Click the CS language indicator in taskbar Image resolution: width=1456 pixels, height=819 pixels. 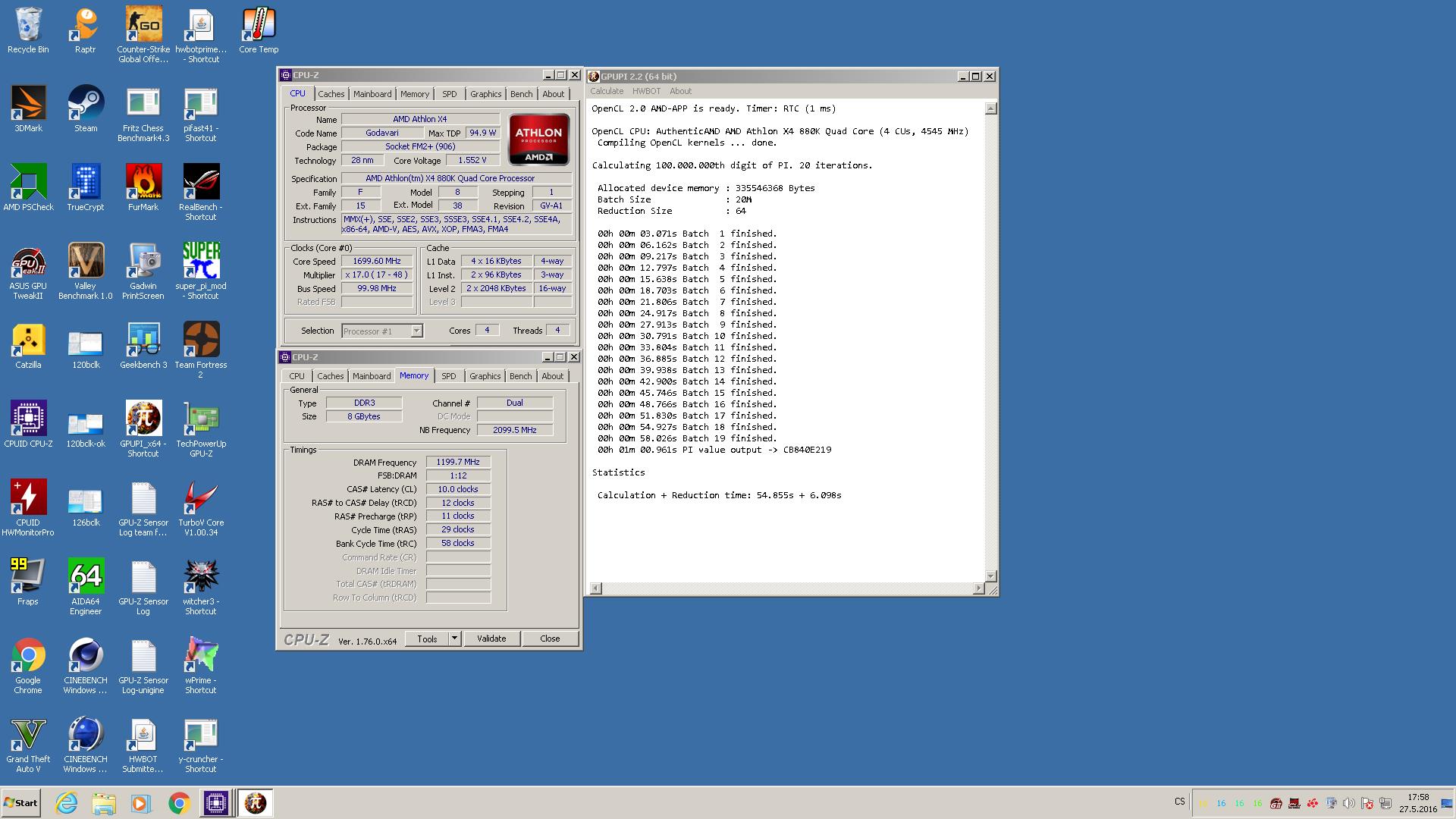(x=1179, y=802)
